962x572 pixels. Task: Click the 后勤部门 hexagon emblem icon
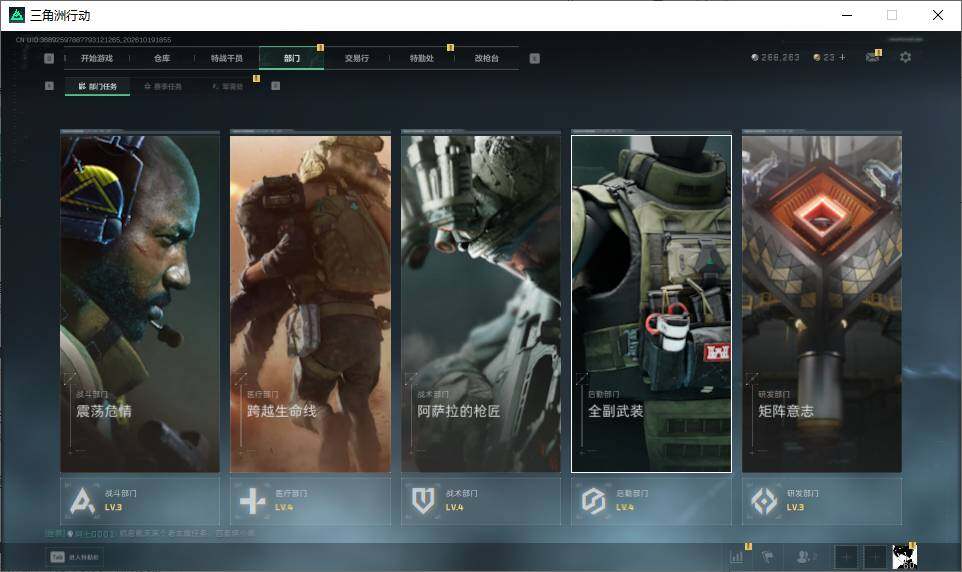click(x=593, y=501)
